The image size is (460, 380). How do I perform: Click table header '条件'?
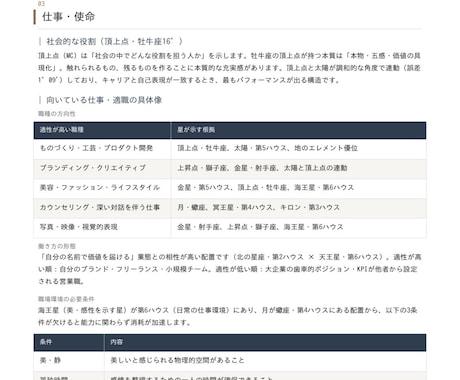(x=69, y=342)
